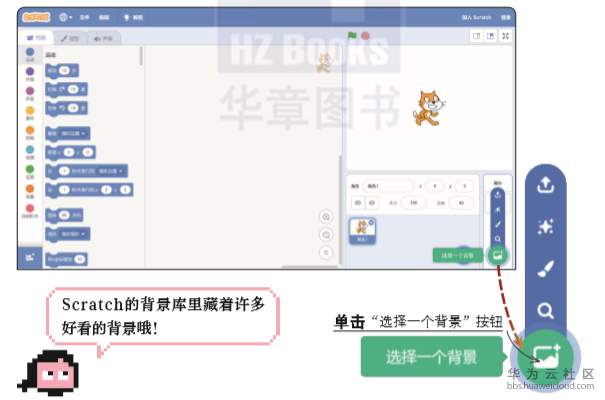This screenshot has width=605, height=400.
Task: Click the enlarged magnifier search icon
Action: point(546,310)
